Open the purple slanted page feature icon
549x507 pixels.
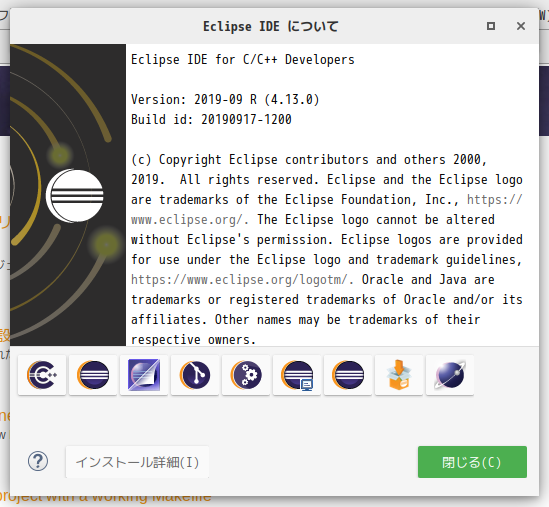tap(144, 375)
